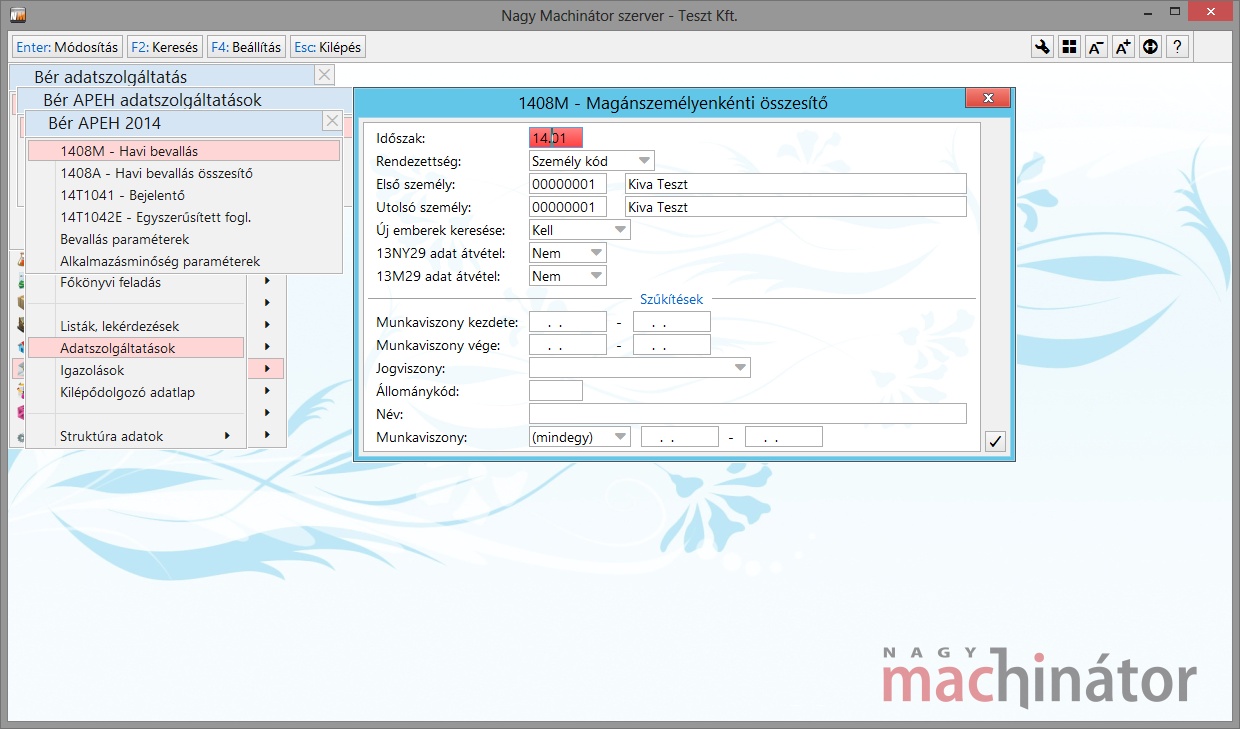
Task: Click the Első személy name field Kiva Teszt
Action: pyautogui.click(x=795, y=184)
